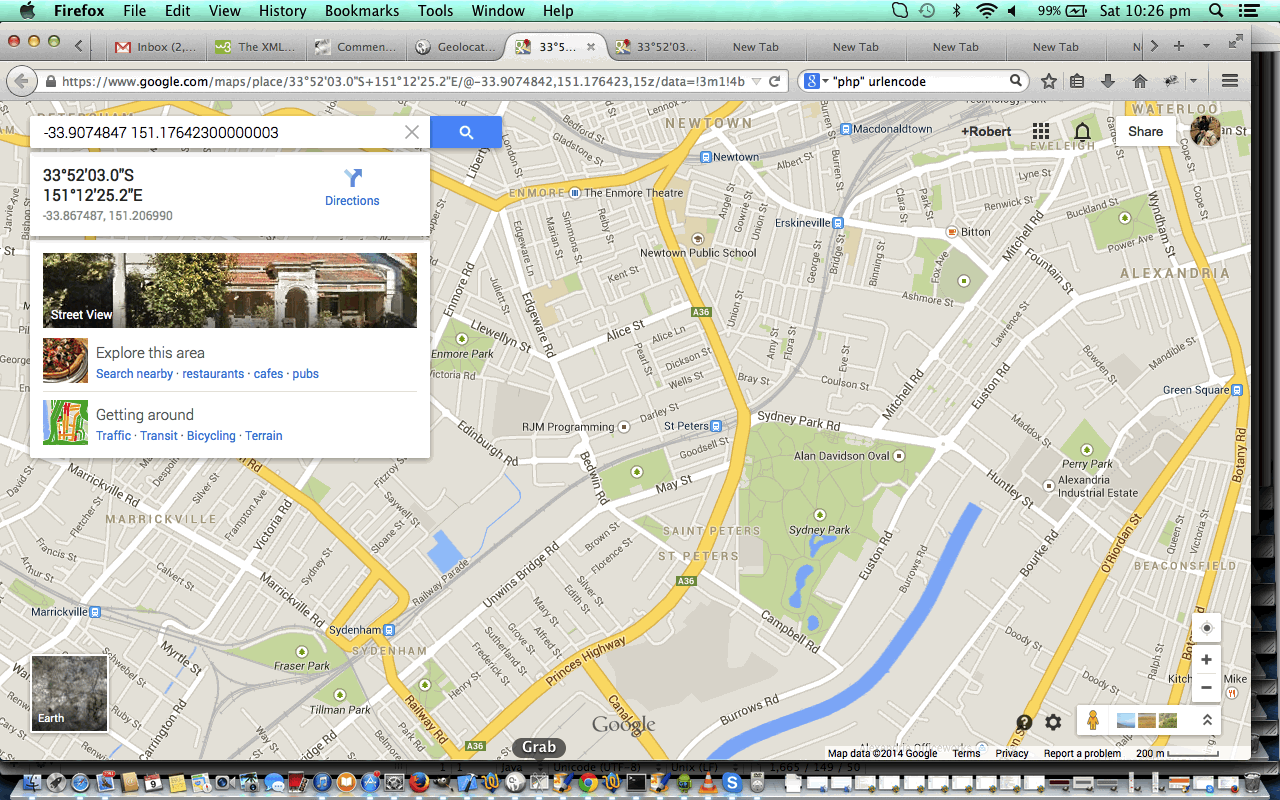Open the Tools menu
This screenshot has height=800, width=1280.
click(435, 11)
